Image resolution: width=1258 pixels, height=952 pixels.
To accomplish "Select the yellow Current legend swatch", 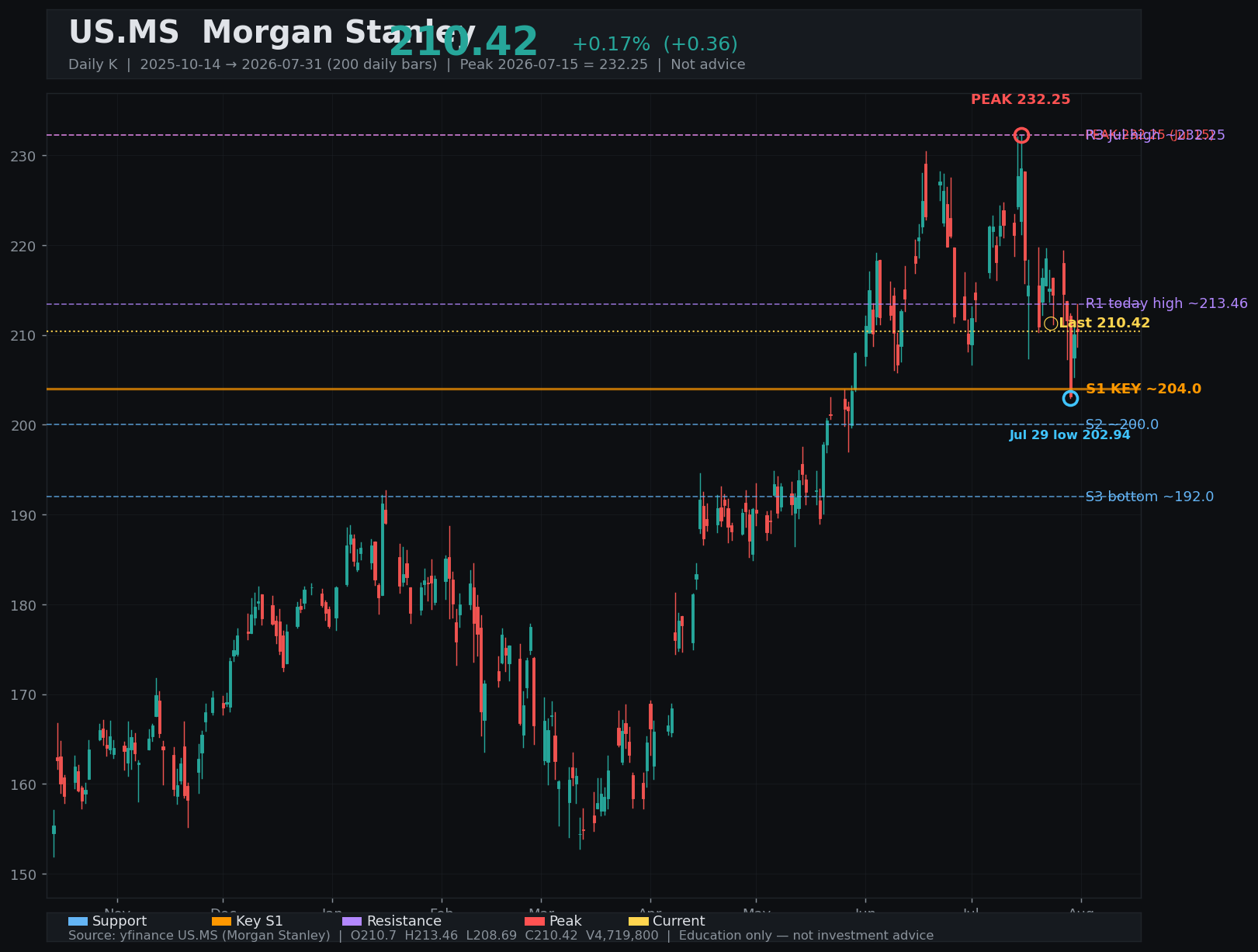I will (x=638, y=922).
